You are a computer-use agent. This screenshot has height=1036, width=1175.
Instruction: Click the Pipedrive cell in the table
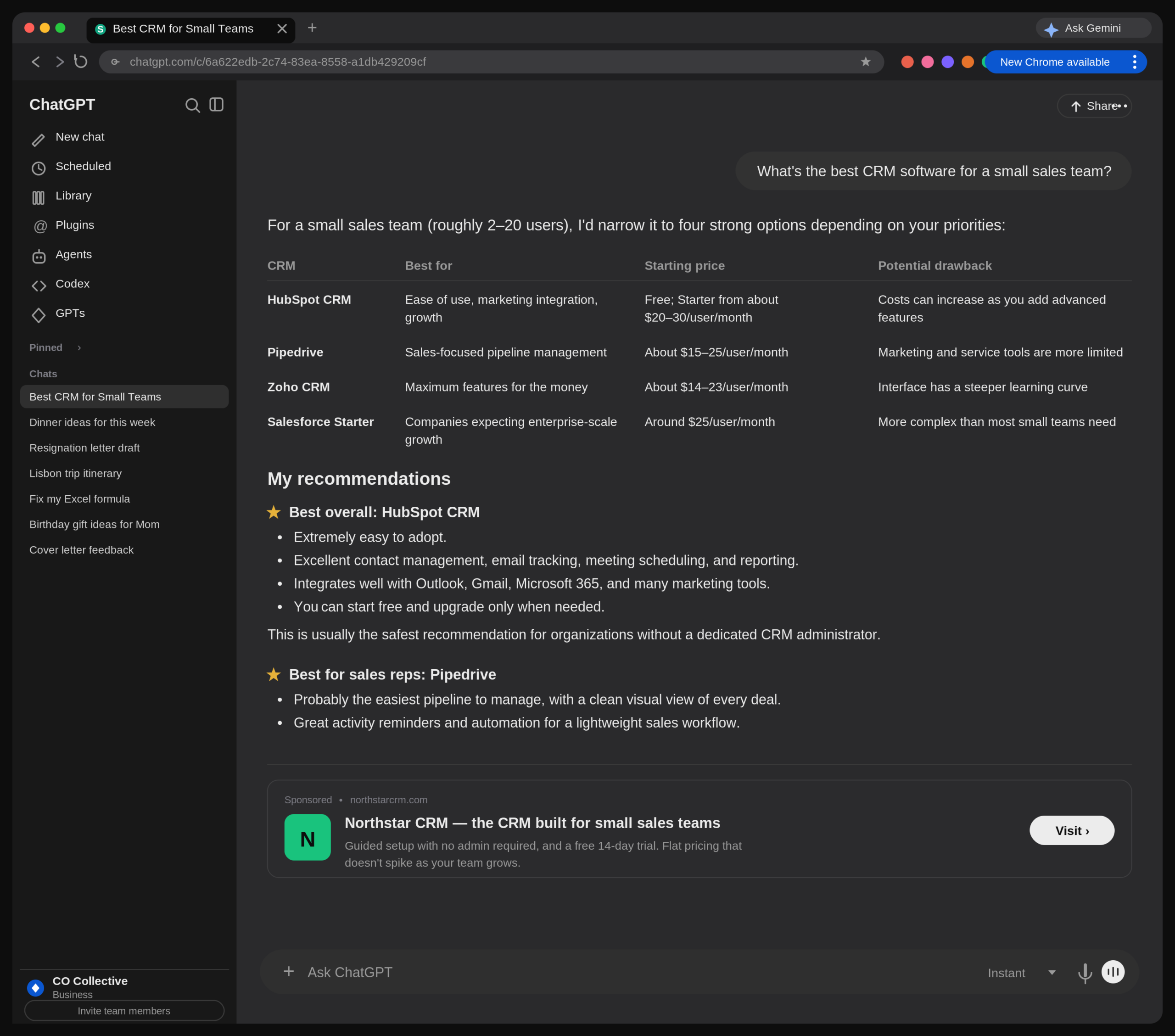click(x=296, y=353)
